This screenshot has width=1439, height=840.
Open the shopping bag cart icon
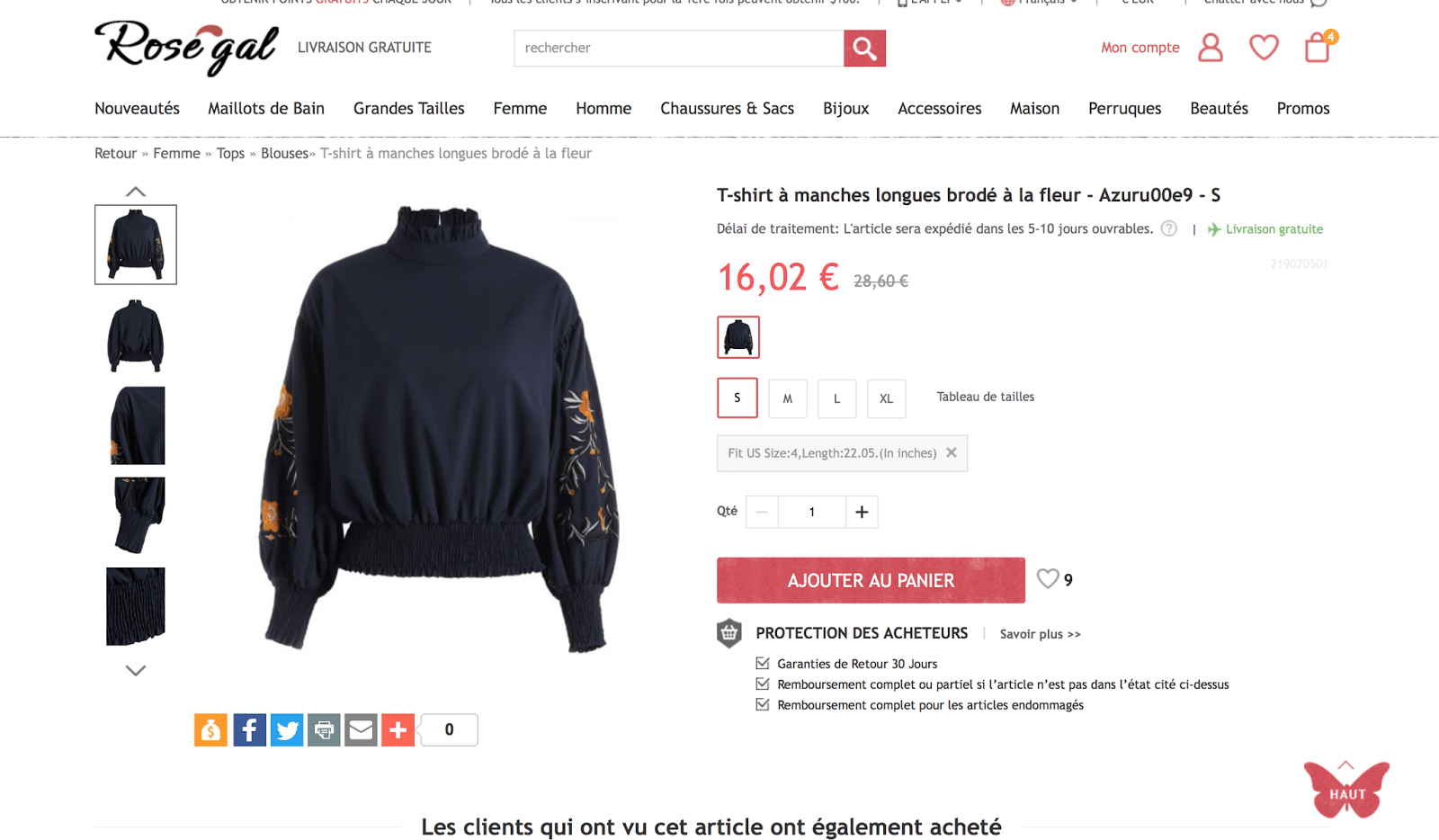click(1319, 47)
